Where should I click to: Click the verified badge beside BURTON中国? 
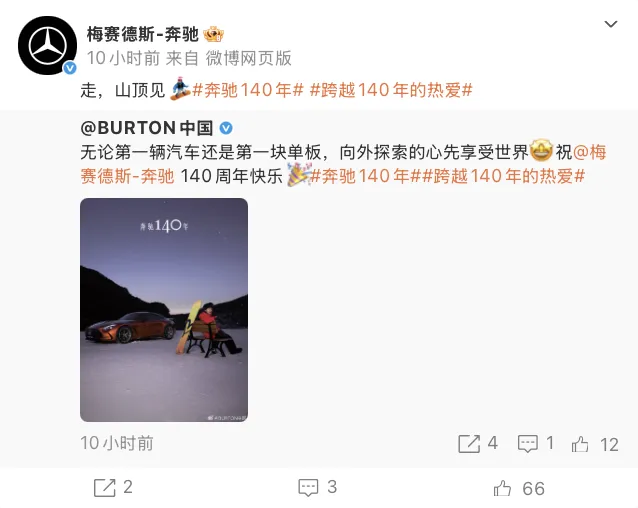pyautogui.click(x=226, y=129)
